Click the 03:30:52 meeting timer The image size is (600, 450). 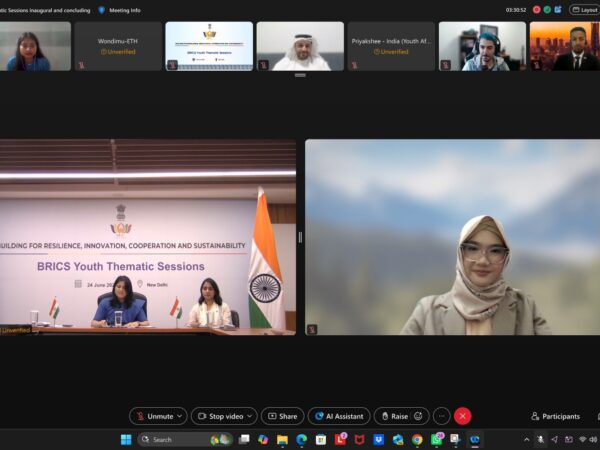pos(516,10)
